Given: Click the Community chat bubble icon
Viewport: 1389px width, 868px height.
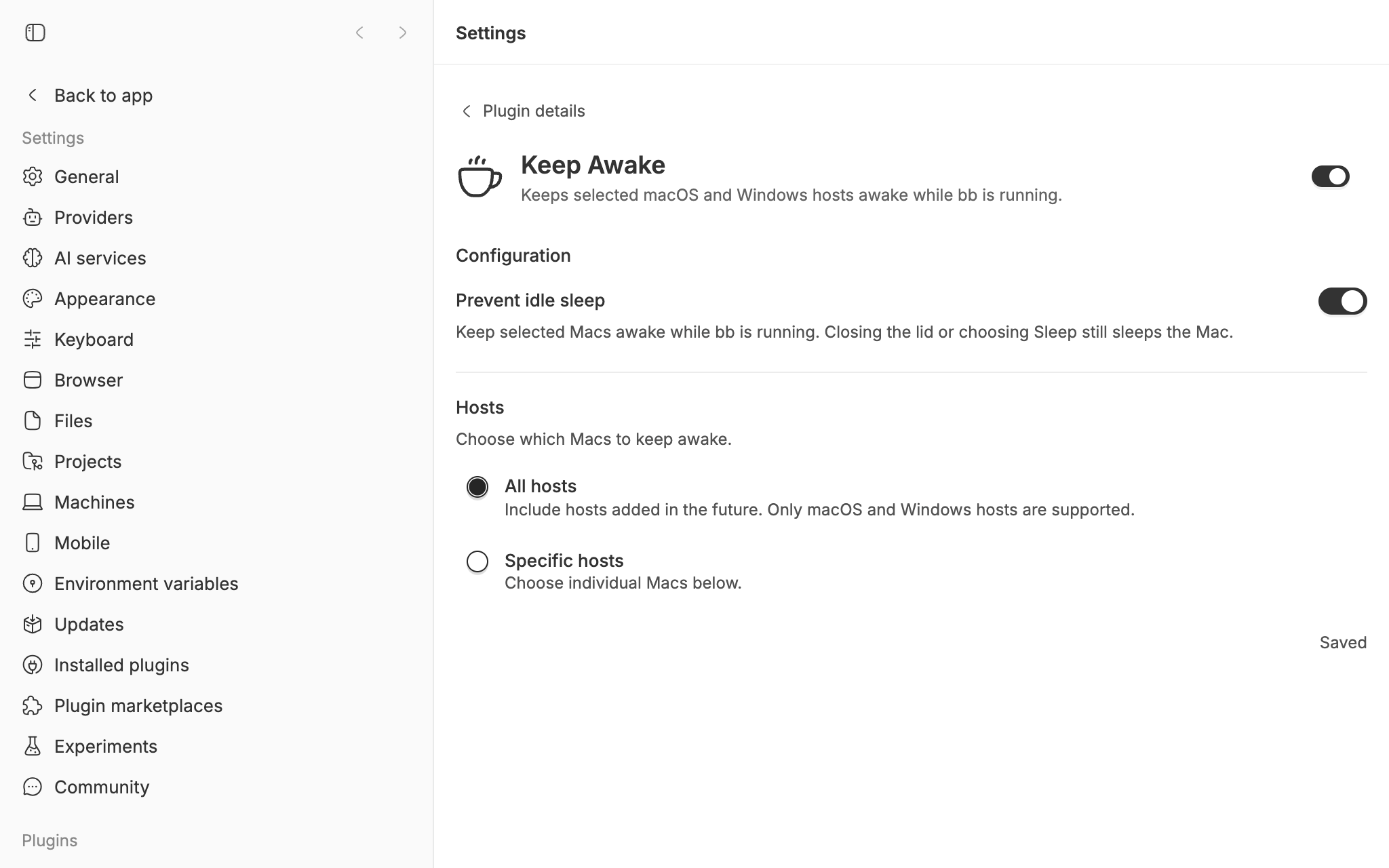Looking at the screenshot, I should pos(33,787).
